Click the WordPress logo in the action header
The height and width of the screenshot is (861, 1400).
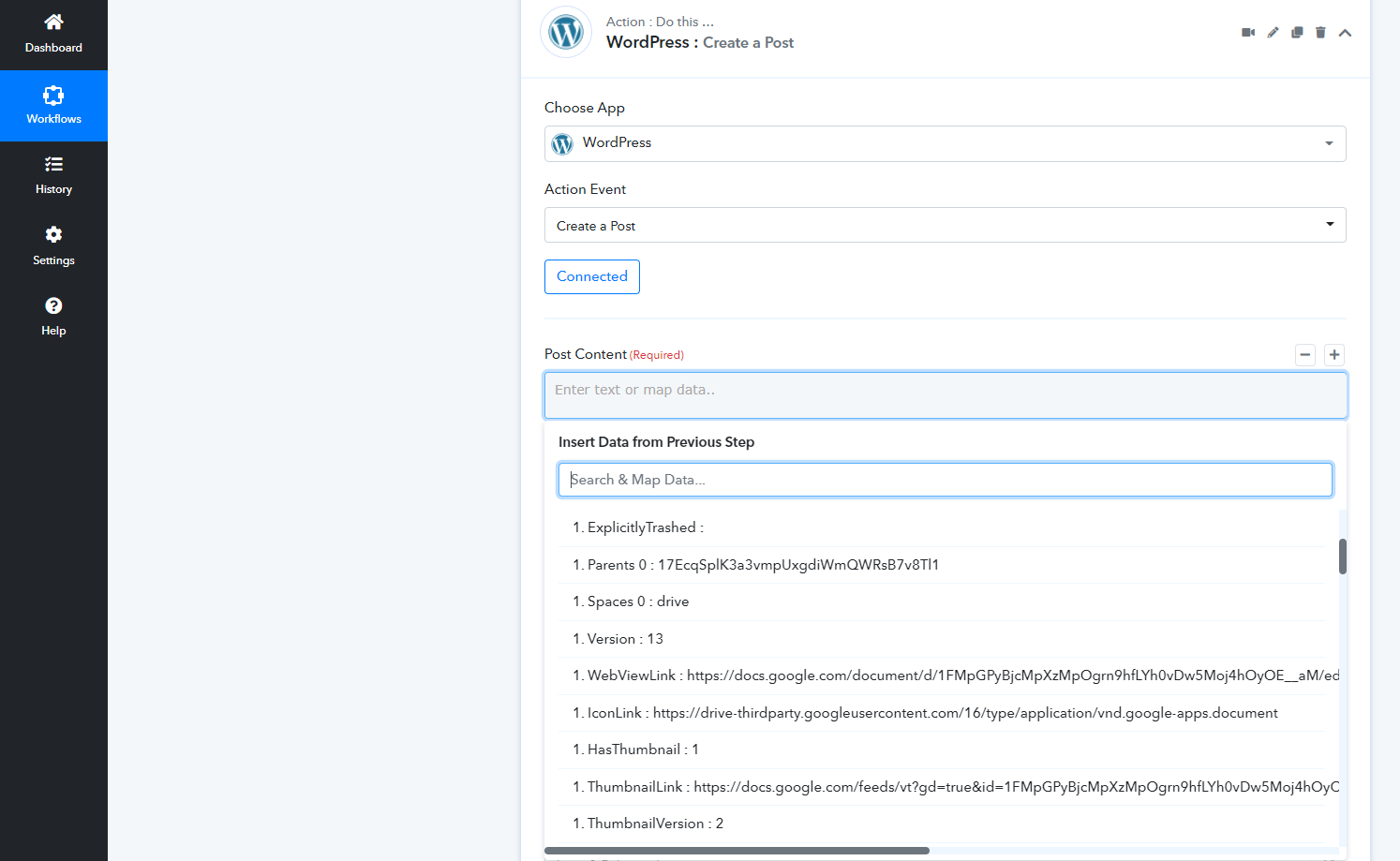[x=566, y=33]
